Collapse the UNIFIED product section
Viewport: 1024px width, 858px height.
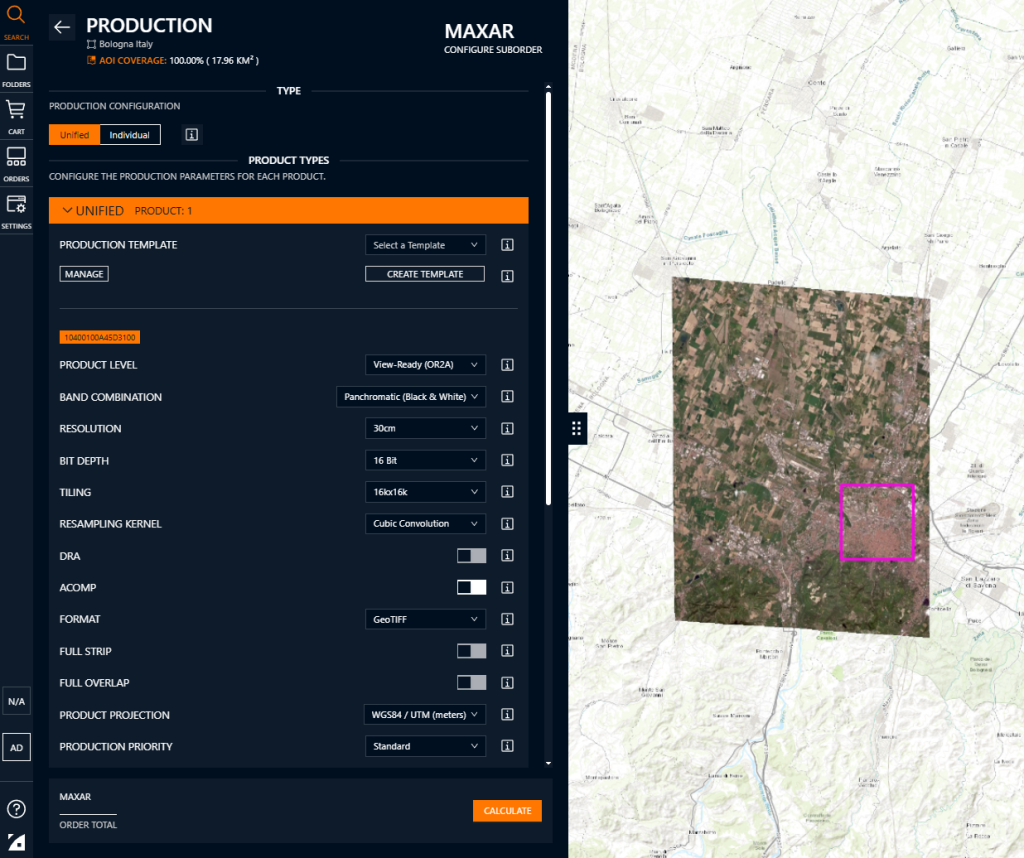tap(289, 210)
